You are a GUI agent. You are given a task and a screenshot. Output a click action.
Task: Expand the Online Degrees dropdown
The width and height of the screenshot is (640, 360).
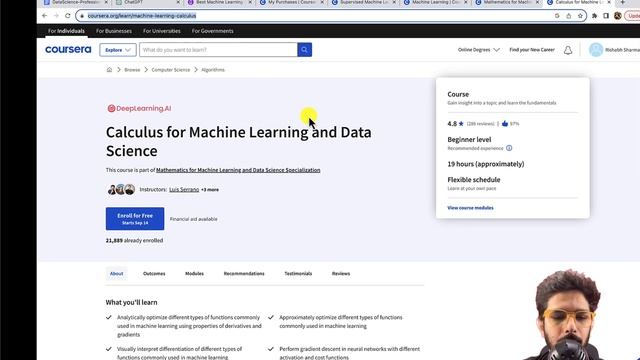(x=478, y=50)
